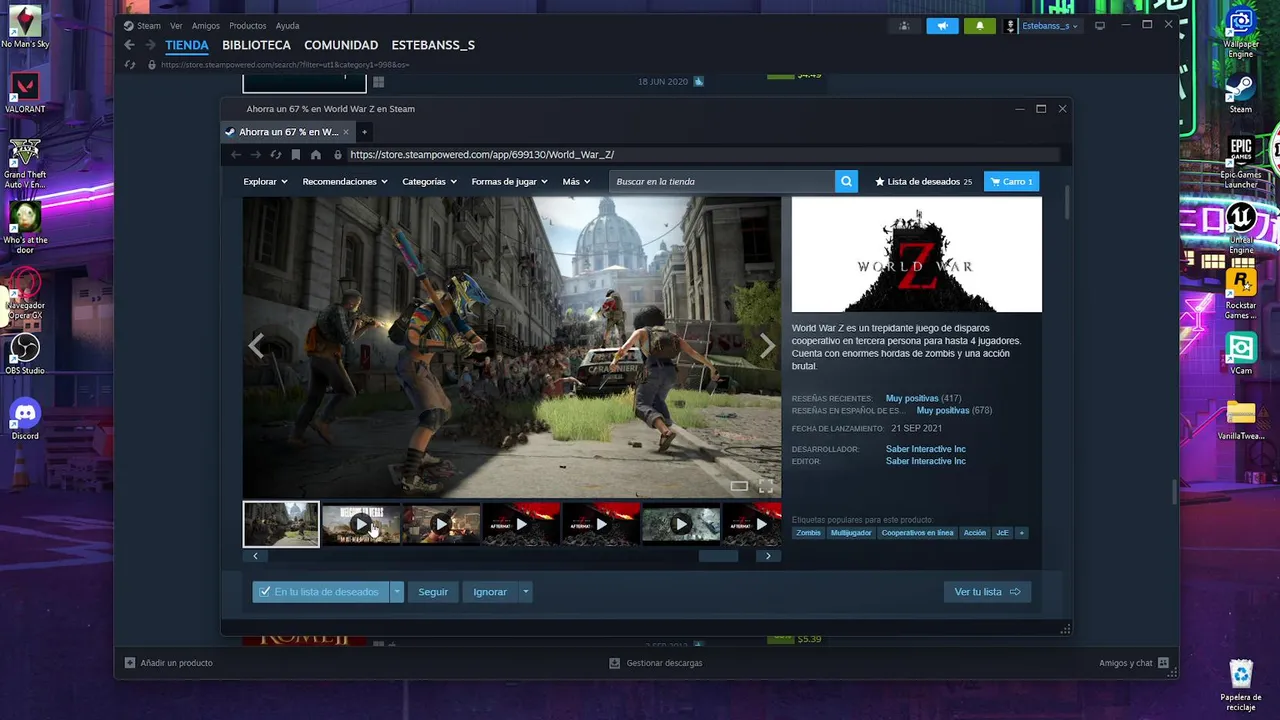Add a tag with the plus button

tap(1021, 533)
